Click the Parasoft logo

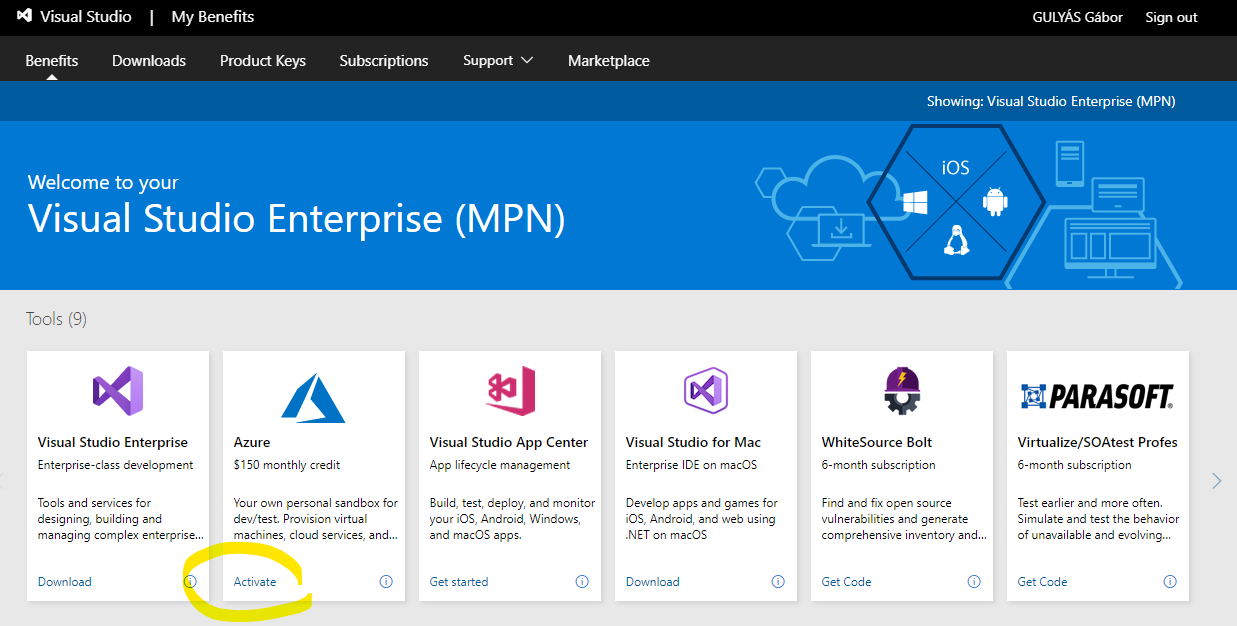coord(1098,396)
